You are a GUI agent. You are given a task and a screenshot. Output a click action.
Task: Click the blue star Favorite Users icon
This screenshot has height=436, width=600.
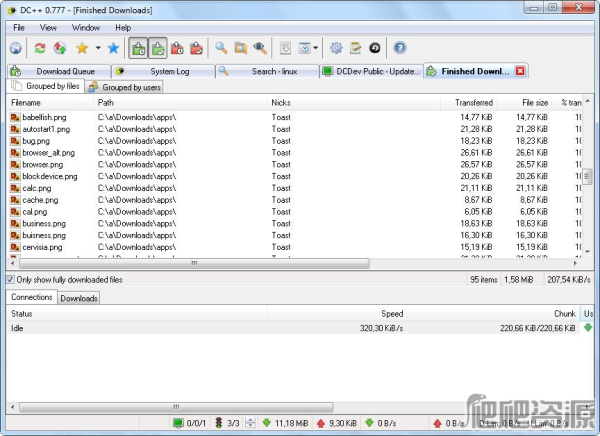[x=113, y=48]
